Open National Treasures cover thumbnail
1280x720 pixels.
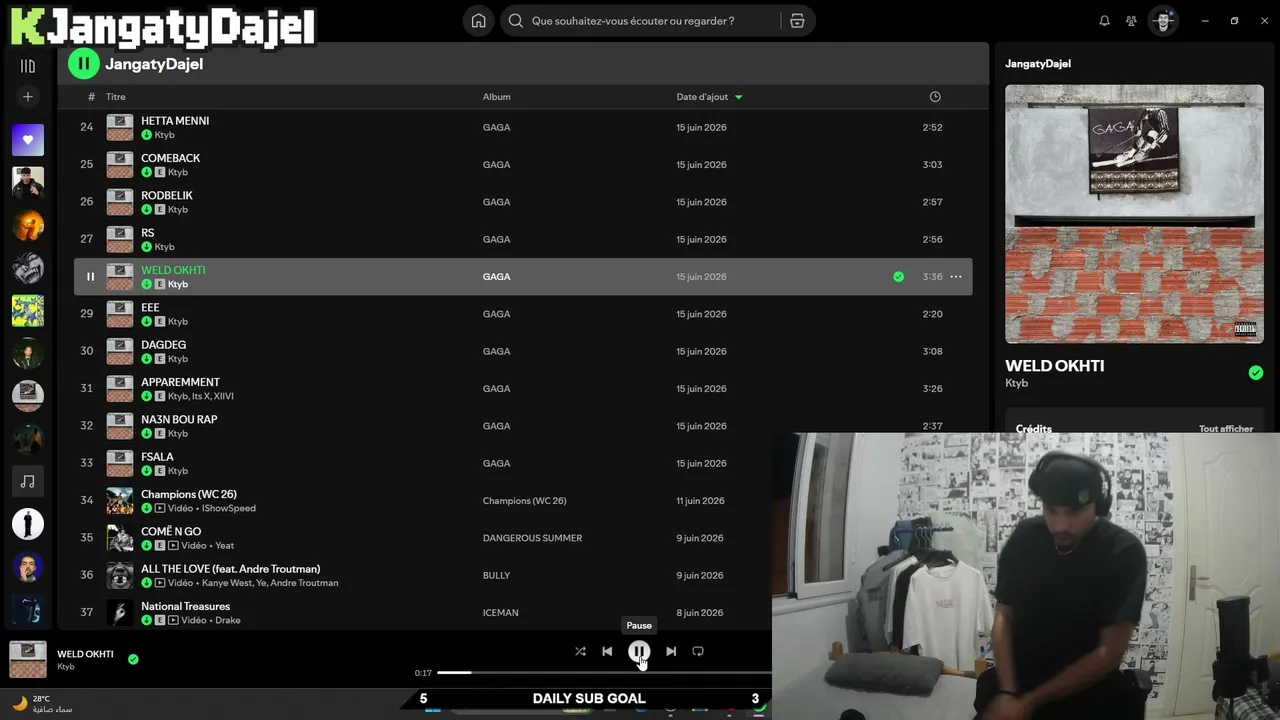coord(120,613)
